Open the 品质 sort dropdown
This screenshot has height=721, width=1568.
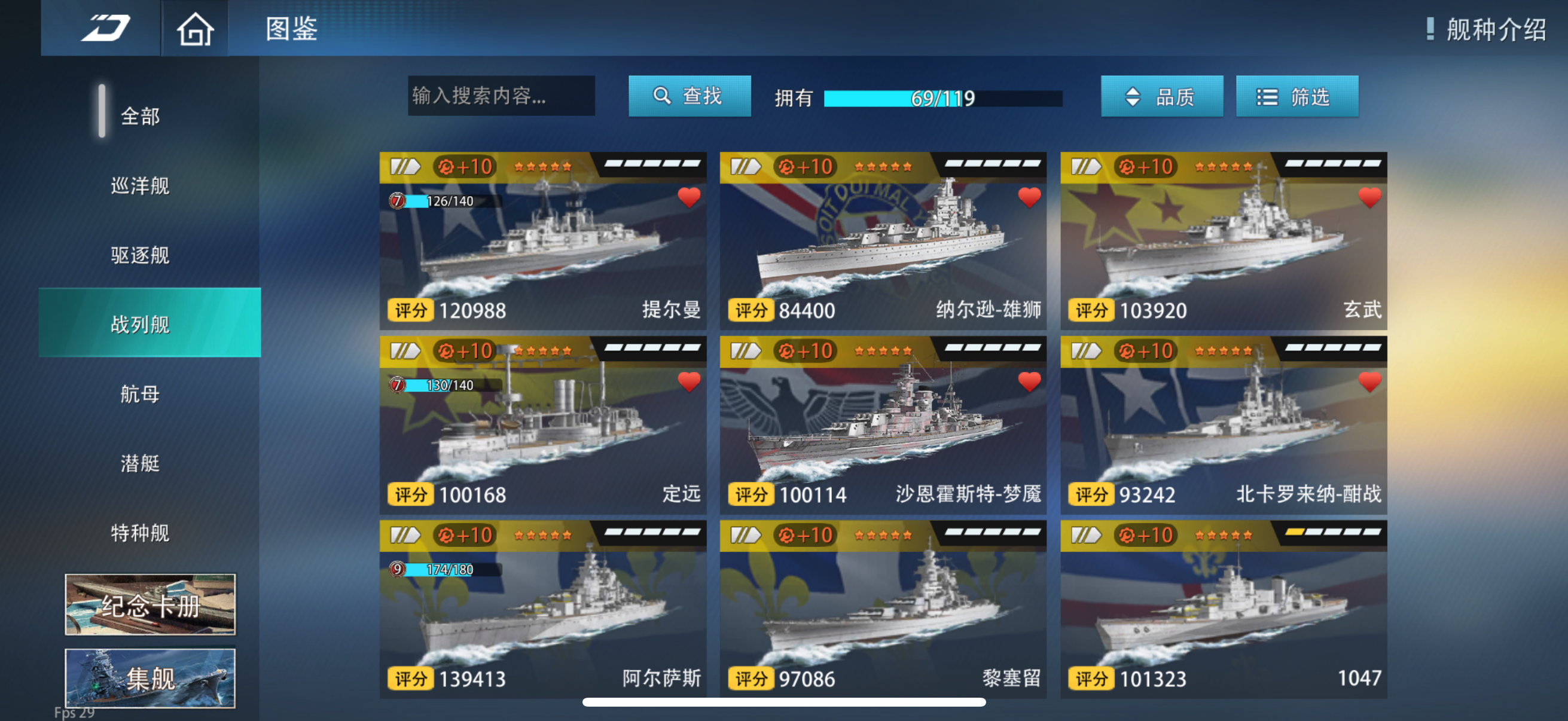pyautogui.click(x=1161, y=96)
